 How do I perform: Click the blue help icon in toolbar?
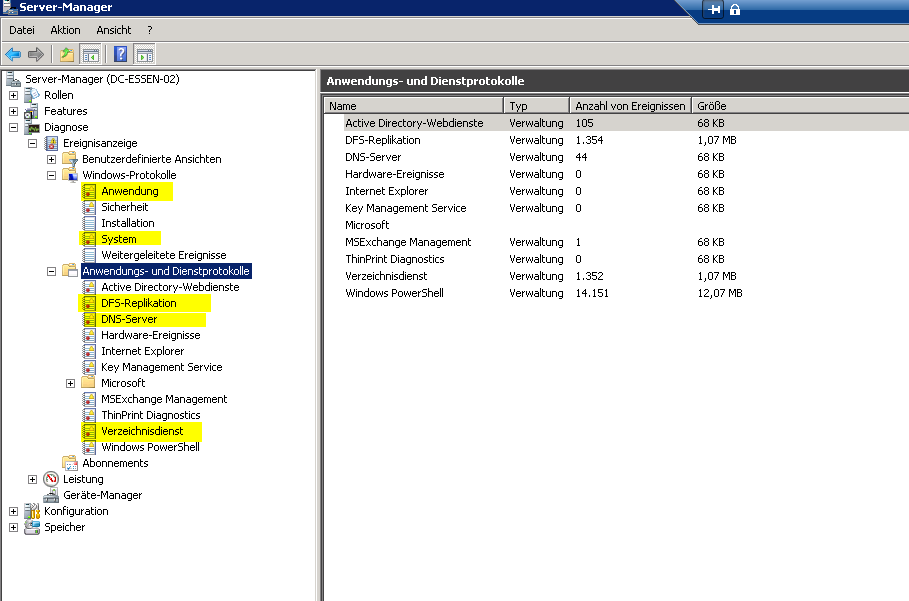coord(120,54)
